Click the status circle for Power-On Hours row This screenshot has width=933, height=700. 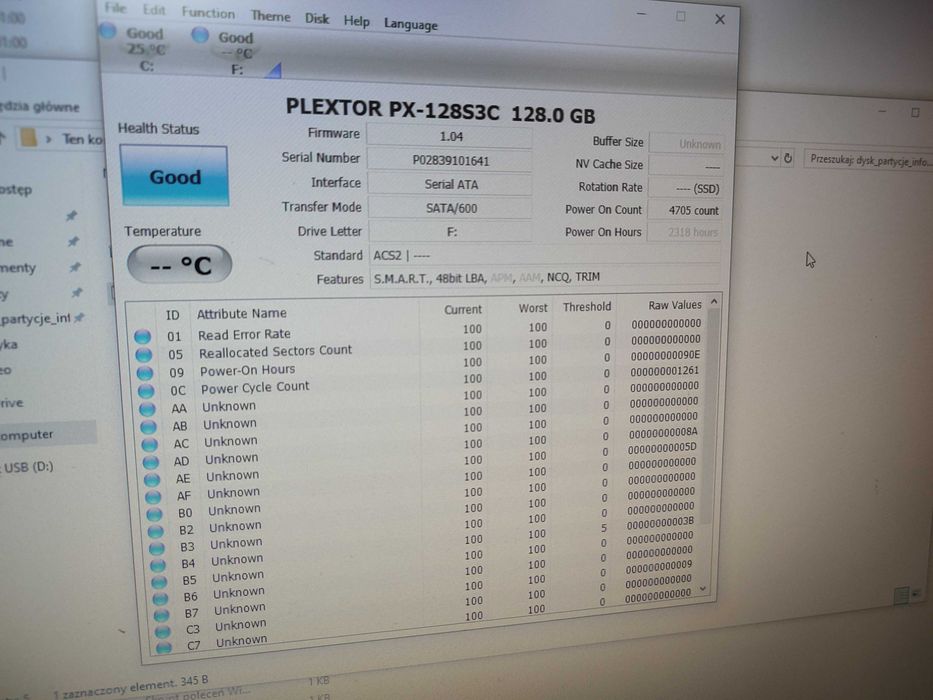[145, 373]
